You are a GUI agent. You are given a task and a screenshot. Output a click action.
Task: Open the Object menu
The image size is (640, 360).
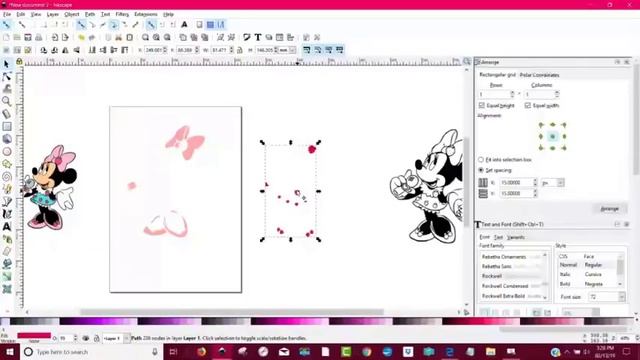71,14
